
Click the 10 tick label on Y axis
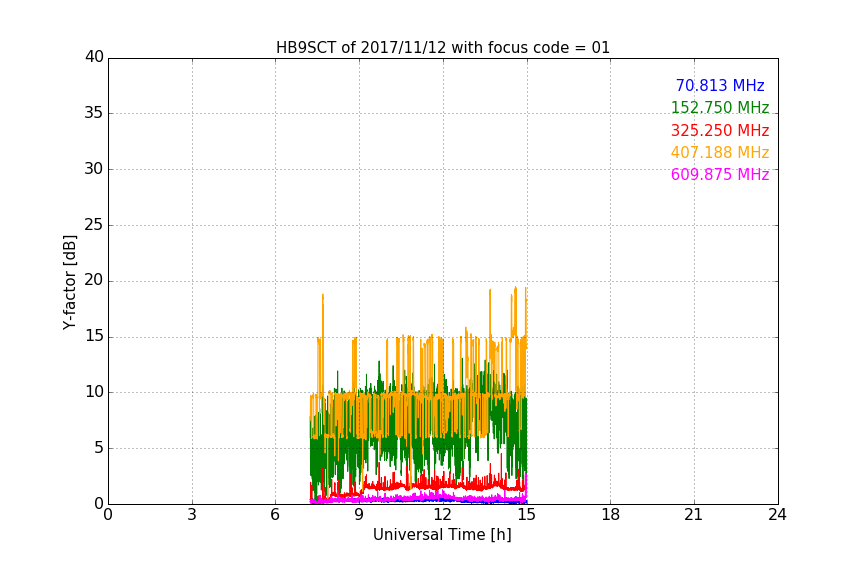(94, 392)
